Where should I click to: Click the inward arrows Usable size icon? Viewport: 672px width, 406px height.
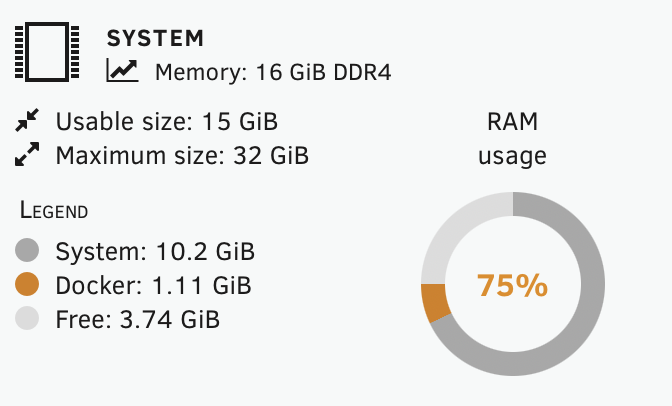pyautogui.click(x=27, y=120)
